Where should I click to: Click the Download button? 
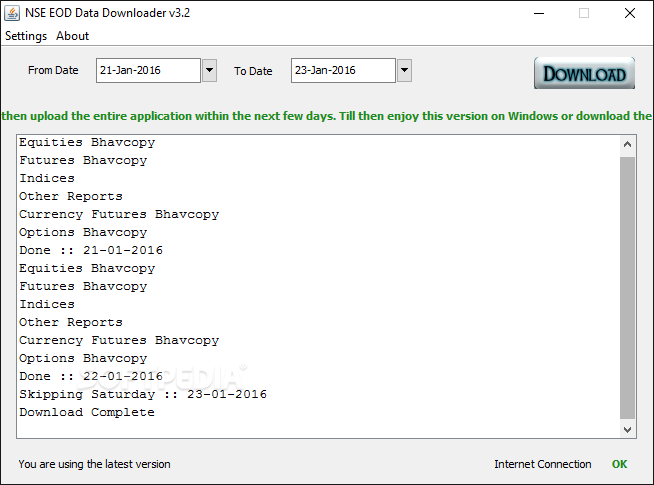584,73
